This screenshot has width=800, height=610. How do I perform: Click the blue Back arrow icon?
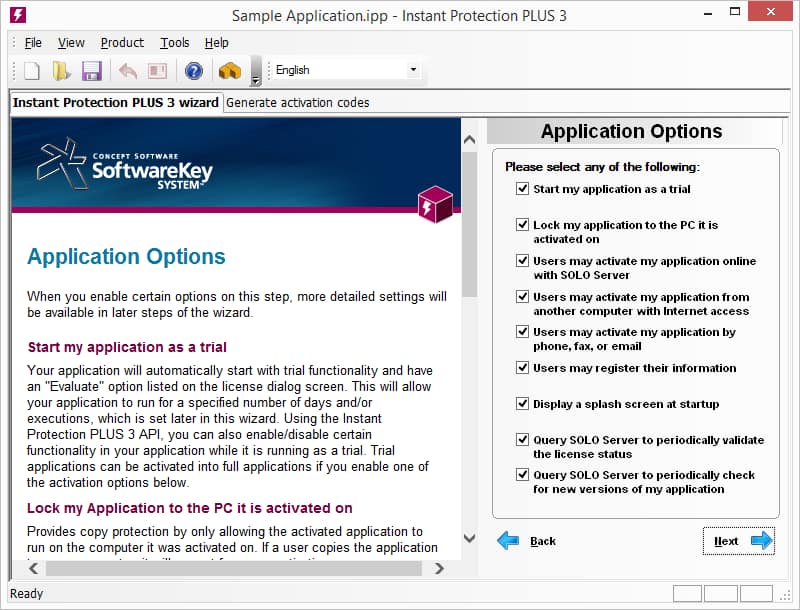(x=509, y=541)
